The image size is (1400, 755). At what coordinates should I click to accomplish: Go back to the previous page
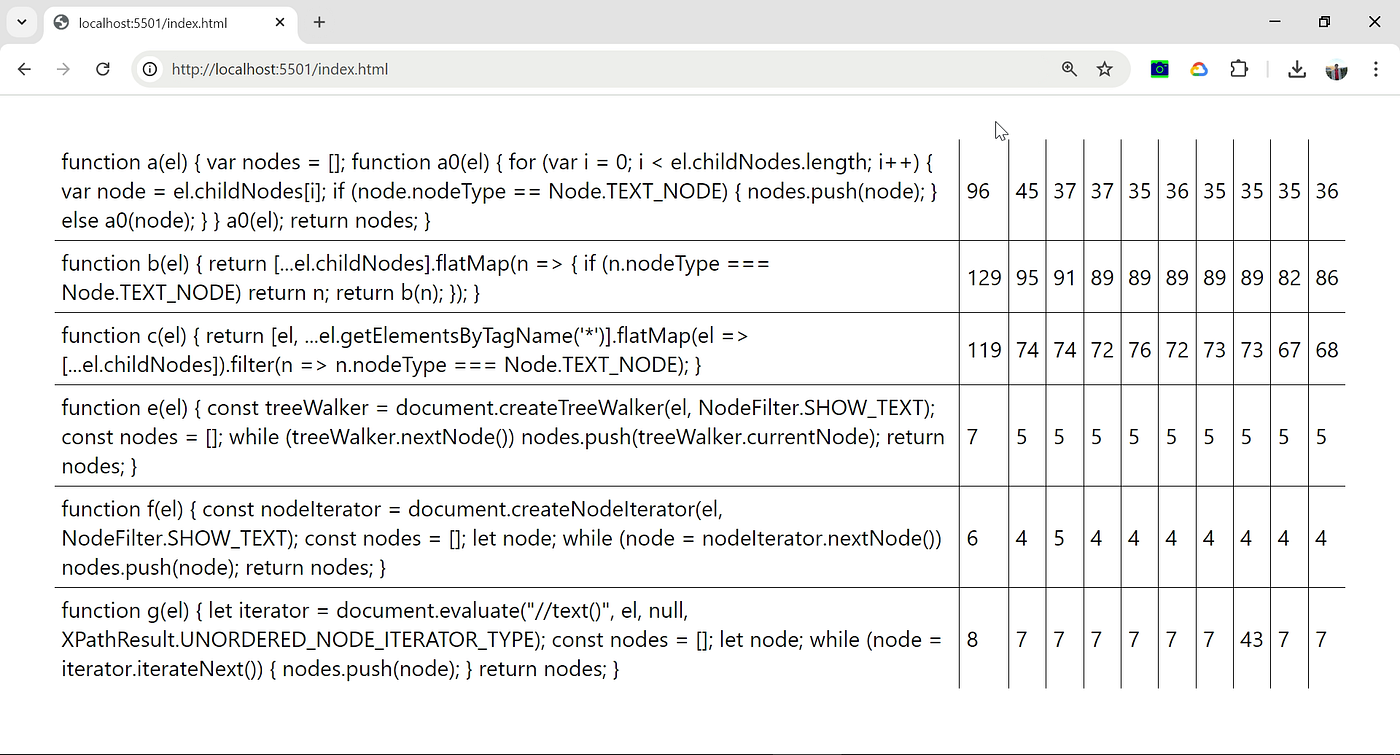pyautogui.click(x=24, y=69)
